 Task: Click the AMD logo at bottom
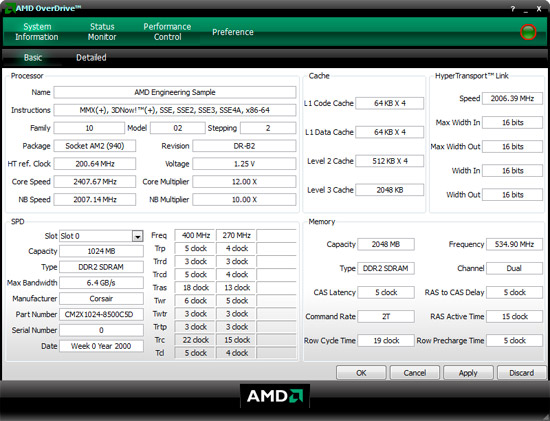point(275,396)
